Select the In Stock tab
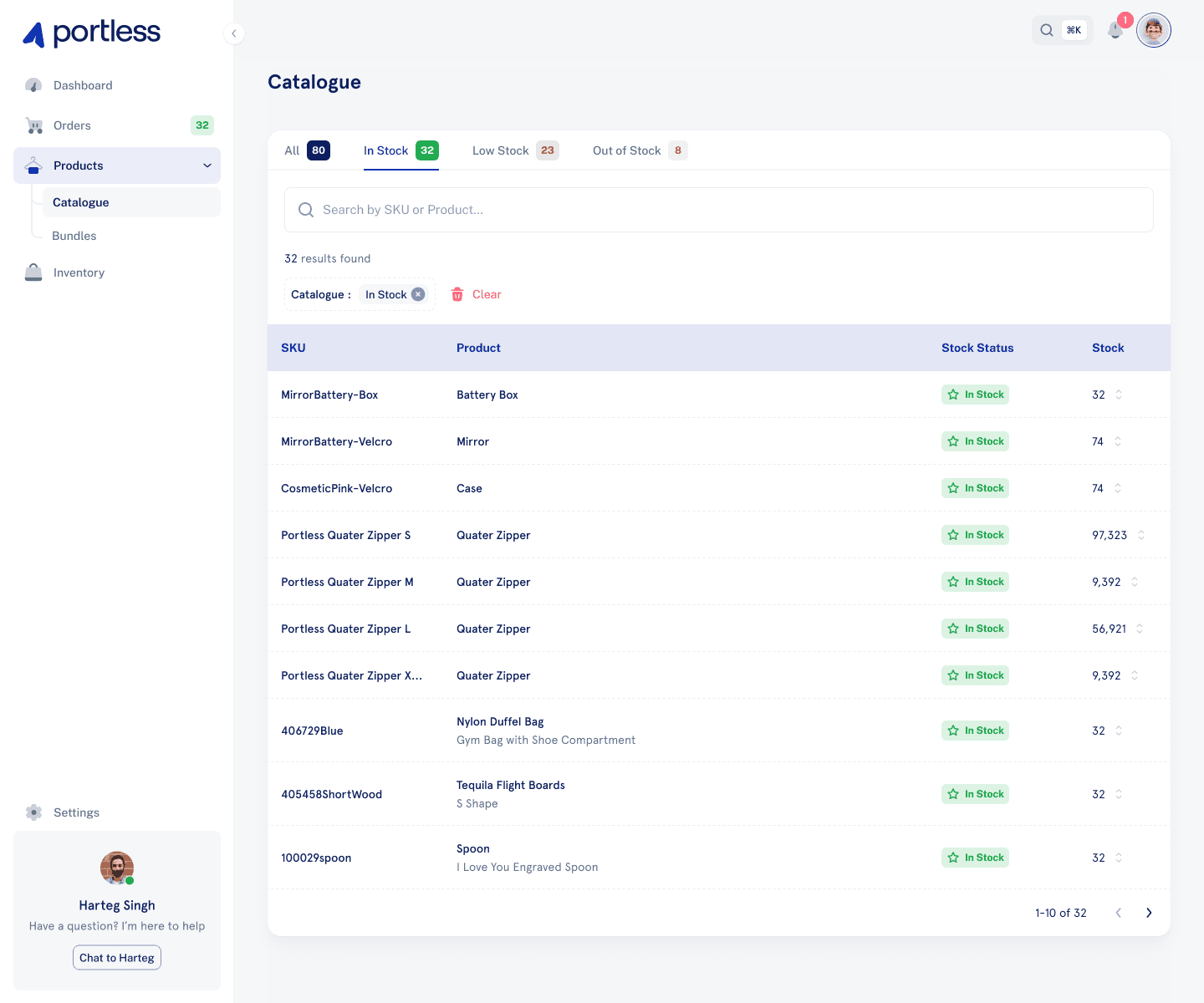Screen dimensions: 1204x1003 [x=401, y=150]
